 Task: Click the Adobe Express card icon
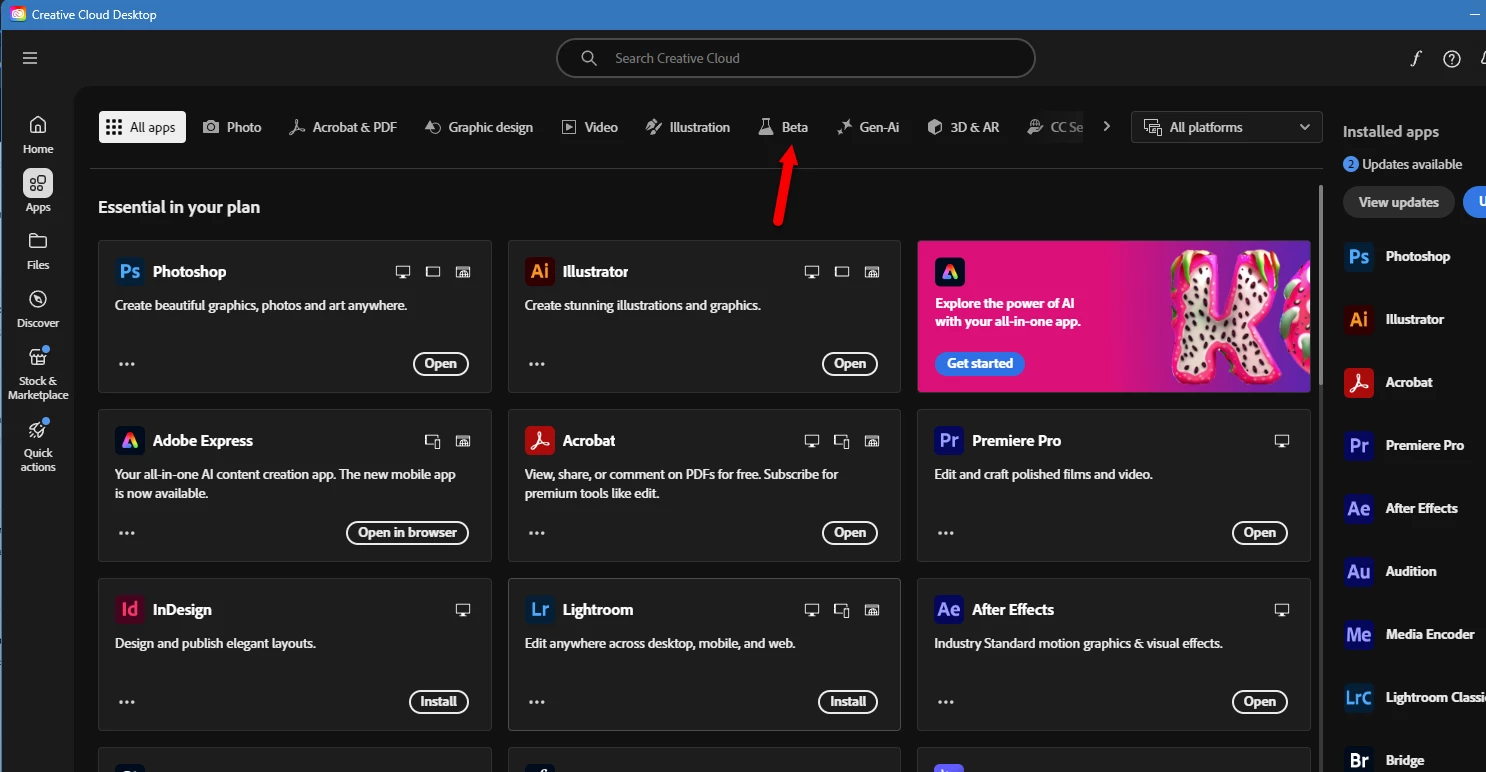click(130, 441)
